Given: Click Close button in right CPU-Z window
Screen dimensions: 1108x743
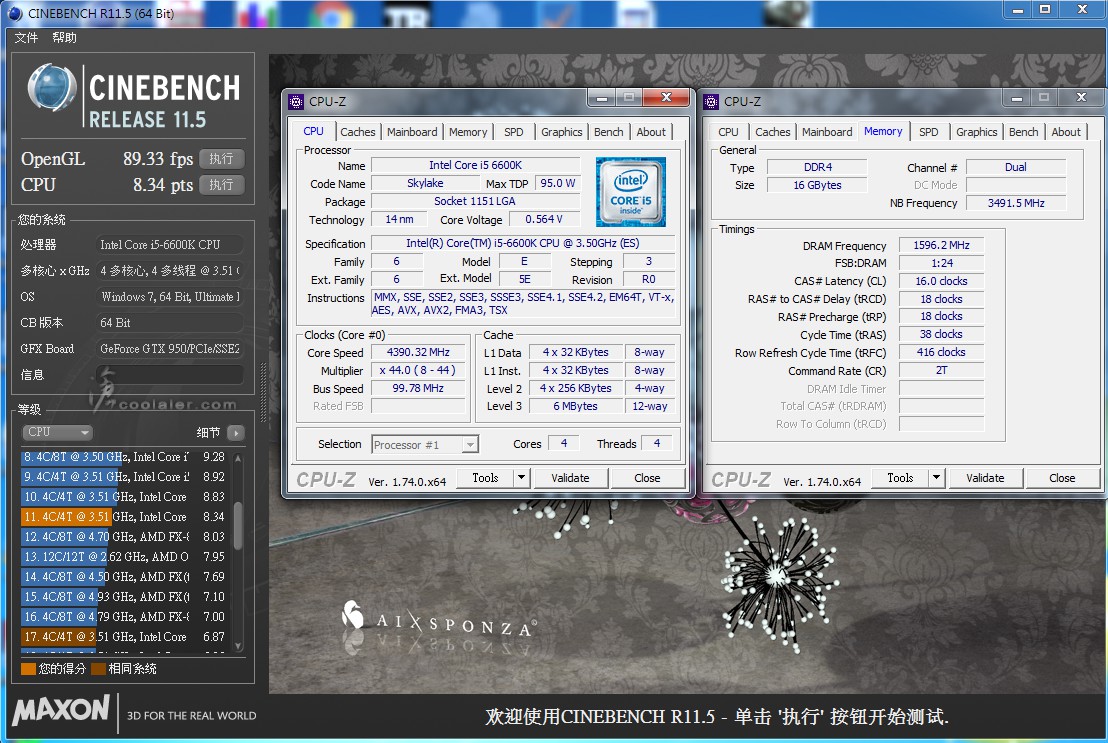Looking at the screenshot, I should [x=1062, y=478].
